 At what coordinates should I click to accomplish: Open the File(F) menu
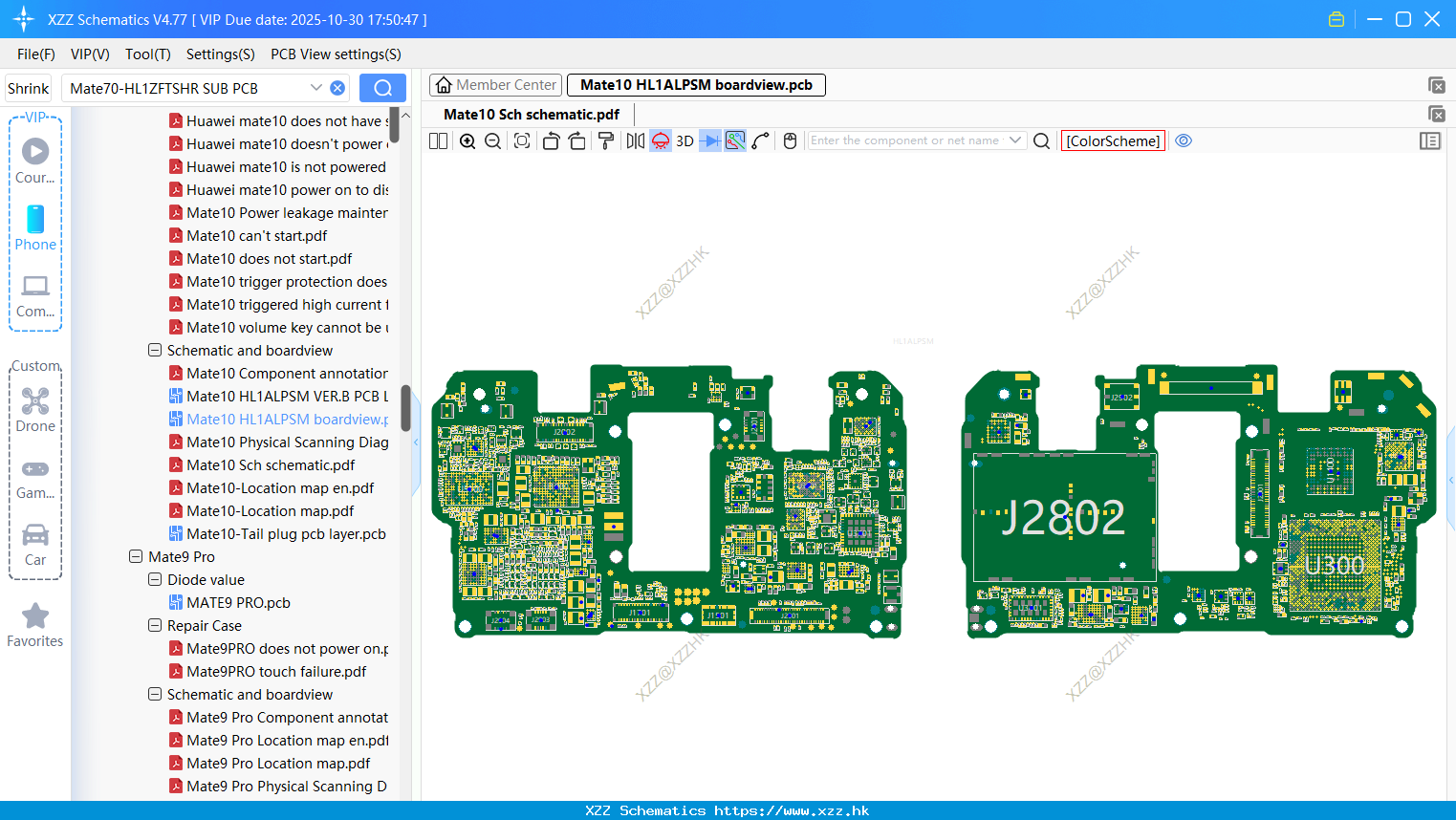pyautogui.click(x=36, y=54)
